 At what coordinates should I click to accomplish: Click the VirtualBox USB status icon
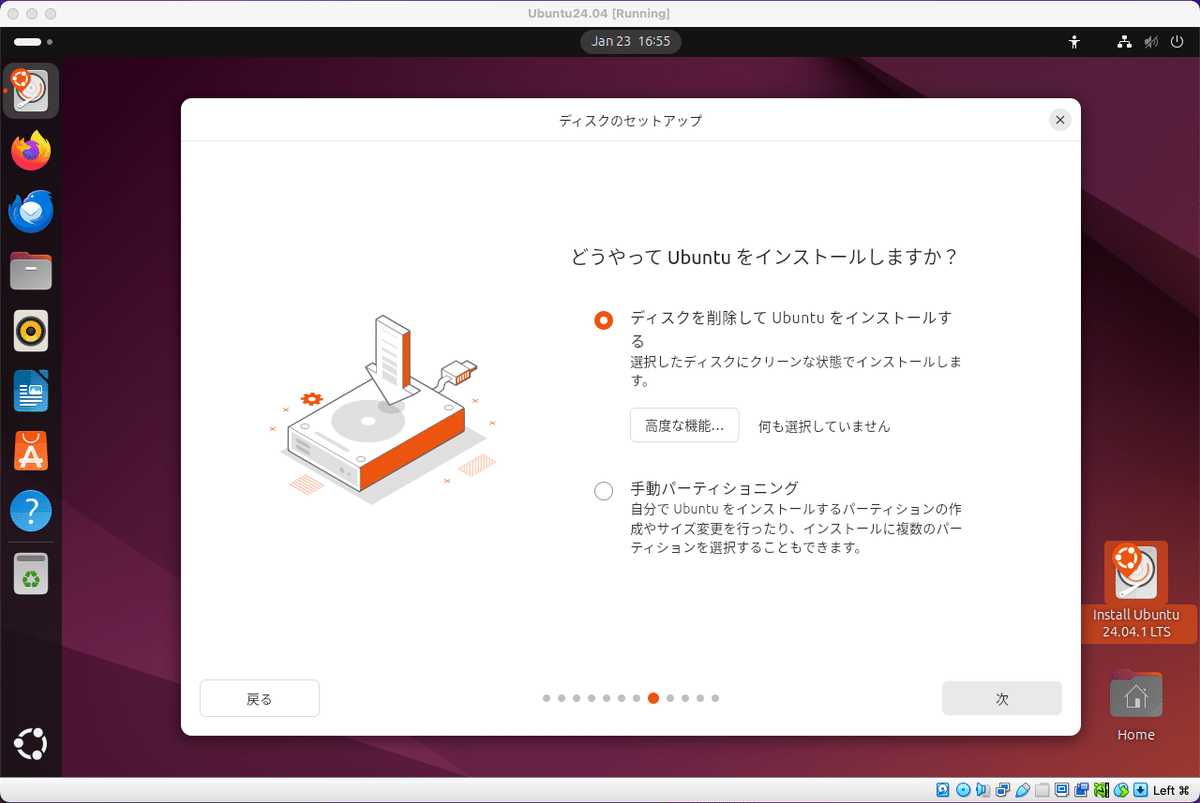[1023, 790]
